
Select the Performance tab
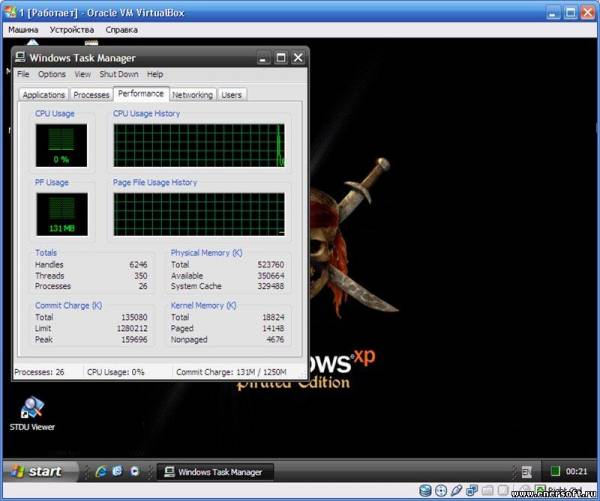click(x=141, y=93)
